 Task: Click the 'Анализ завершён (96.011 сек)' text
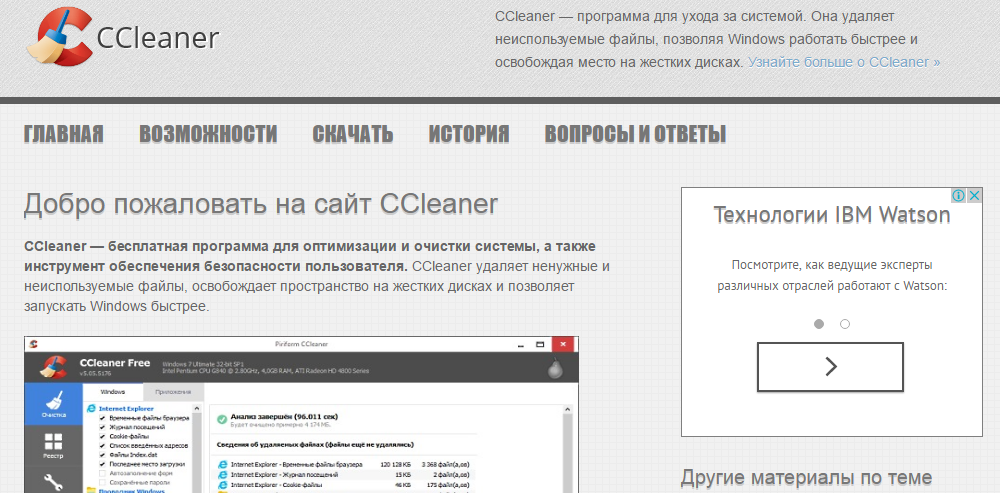[284, 416]
